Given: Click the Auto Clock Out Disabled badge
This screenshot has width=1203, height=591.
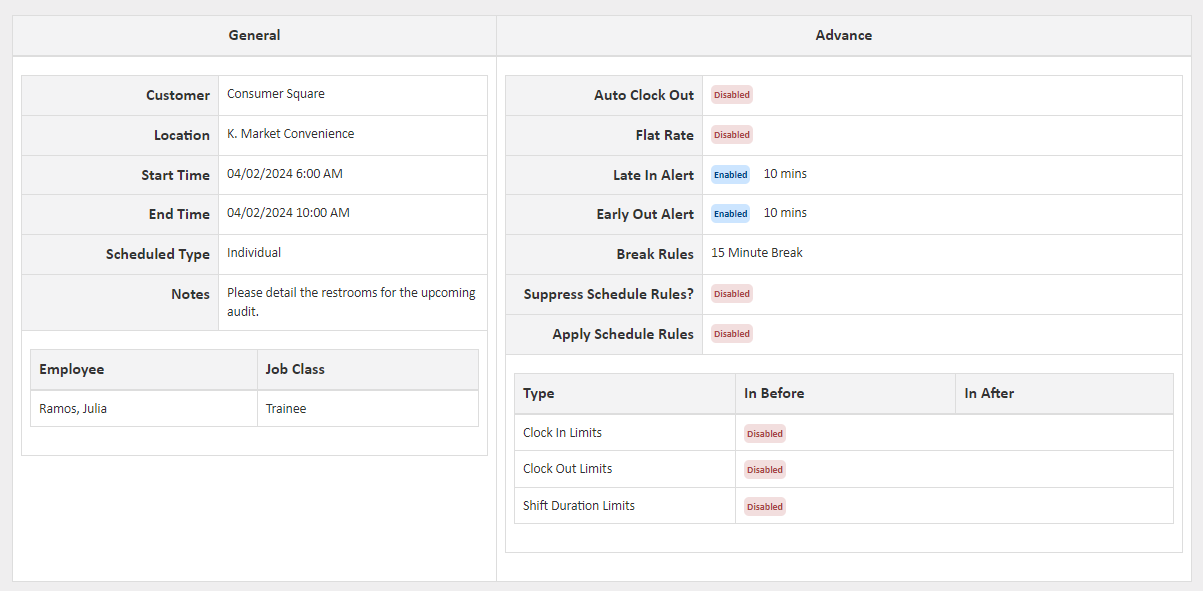Looking at the screenshot, I should click(x=731, y=95).
